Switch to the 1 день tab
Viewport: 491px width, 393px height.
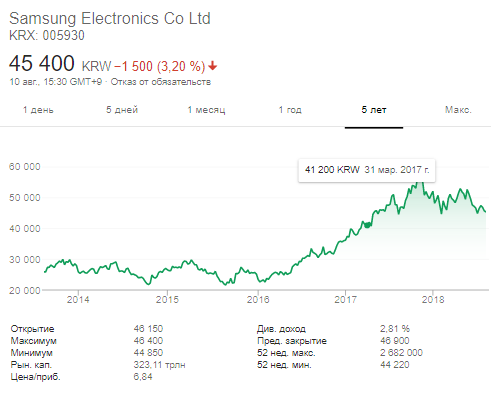(x=38, y=110)
